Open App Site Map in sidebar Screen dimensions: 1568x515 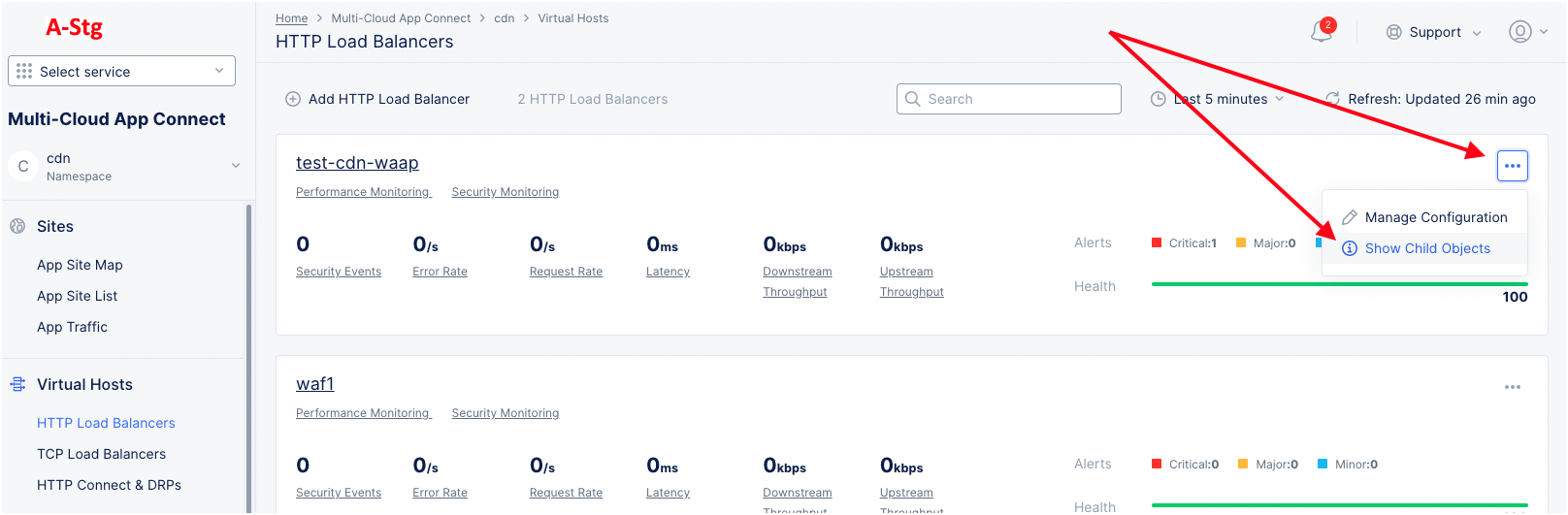(80, 265)
